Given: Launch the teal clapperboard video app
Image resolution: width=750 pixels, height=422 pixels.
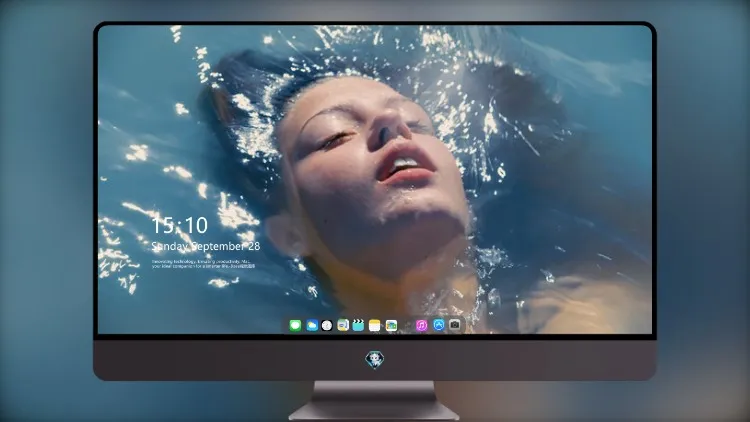Looking at the screenshot, I should pyautogui.click(x=358, y=325).
